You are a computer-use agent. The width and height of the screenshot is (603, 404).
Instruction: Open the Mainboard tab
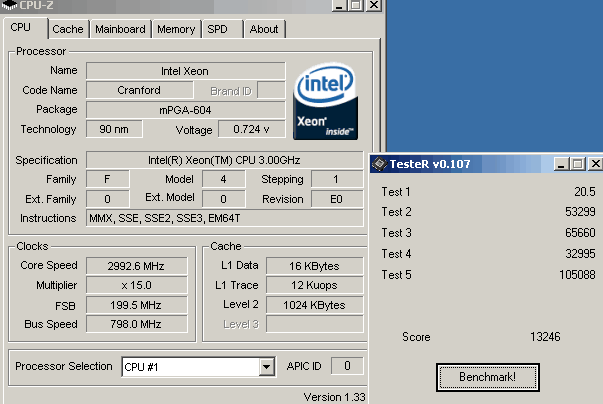pyautogui.click(x=120, y=29)
